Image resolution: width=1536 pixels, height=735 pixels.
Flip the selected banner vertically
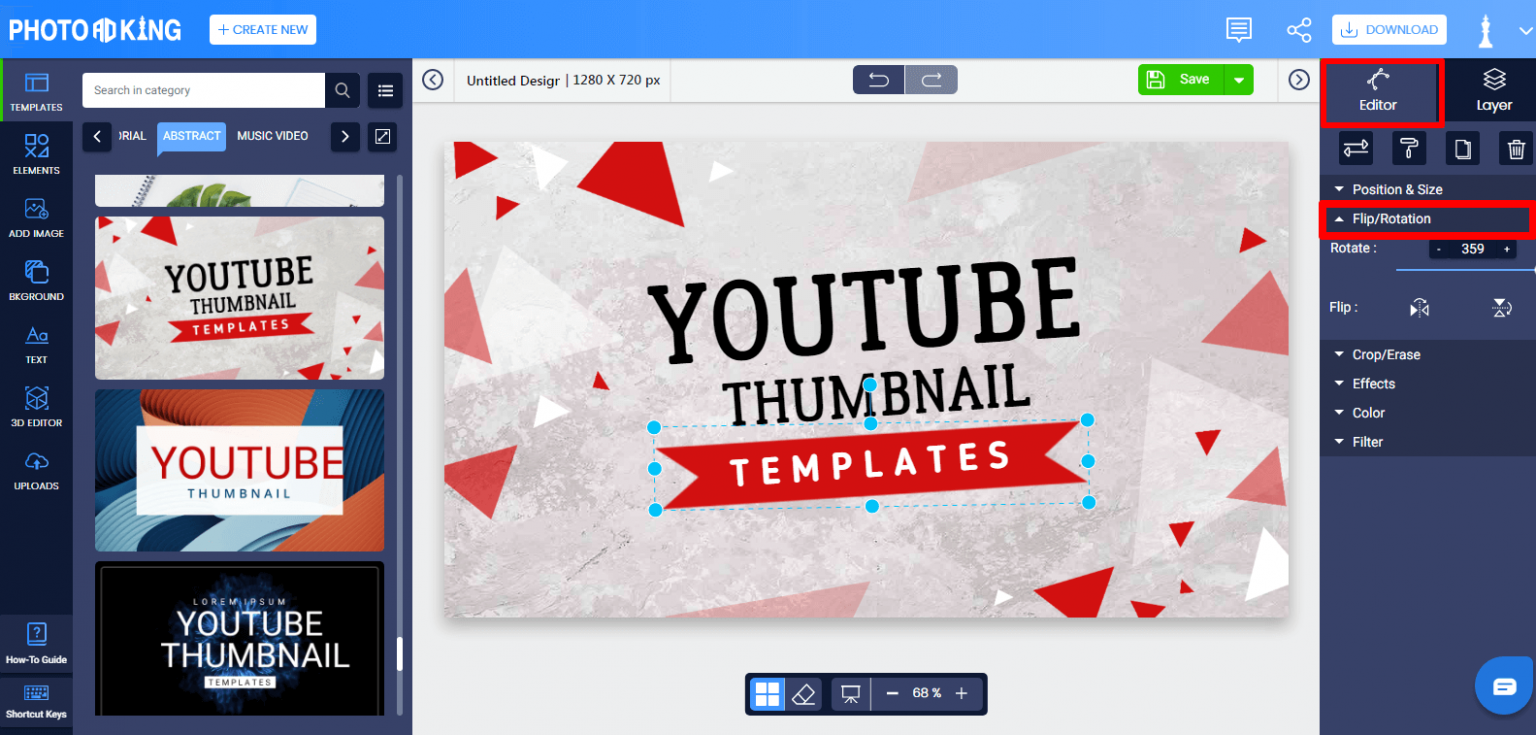[x=1501, y=307]
